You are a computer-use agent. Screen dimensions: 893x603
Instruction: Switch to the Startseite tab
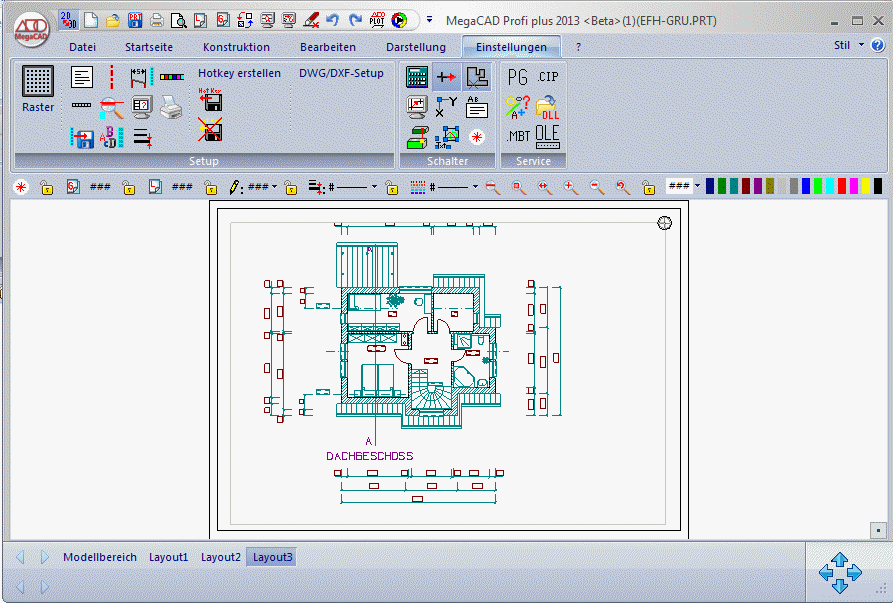coord(149,47)
